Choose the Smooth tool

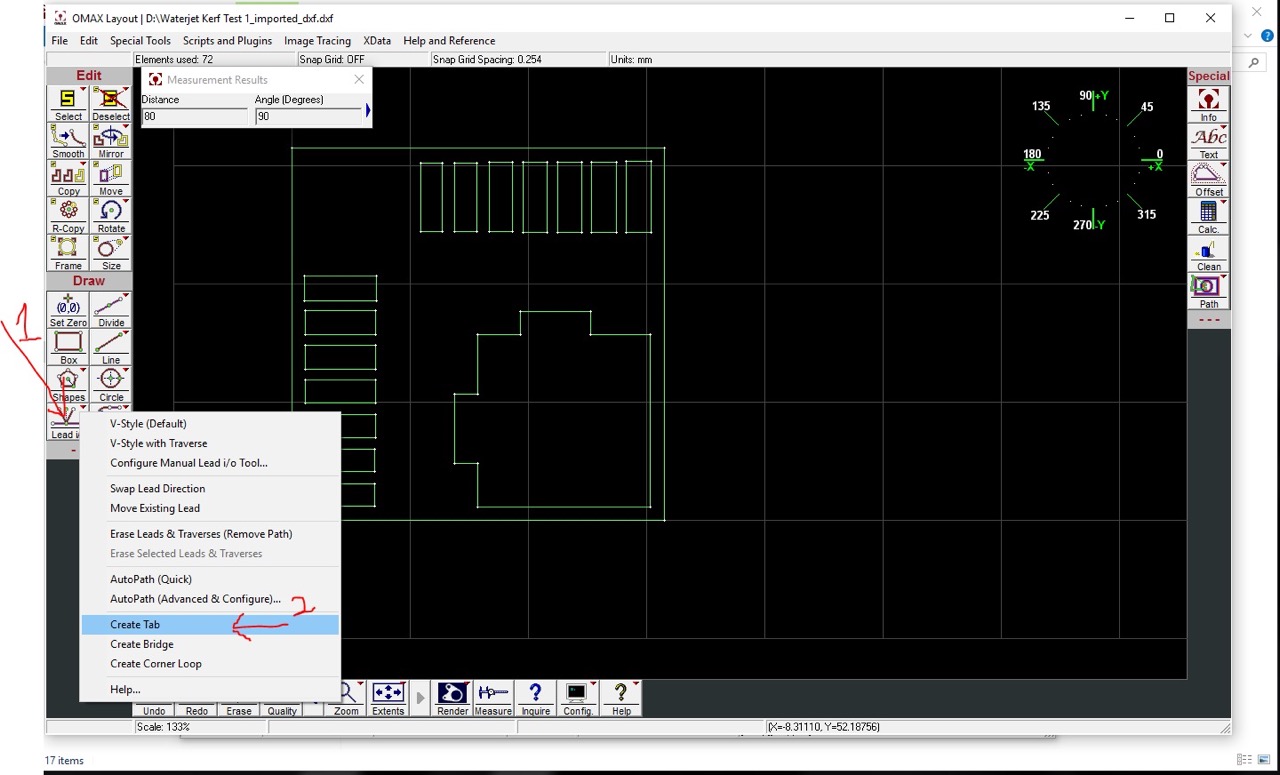coord(68,142)
